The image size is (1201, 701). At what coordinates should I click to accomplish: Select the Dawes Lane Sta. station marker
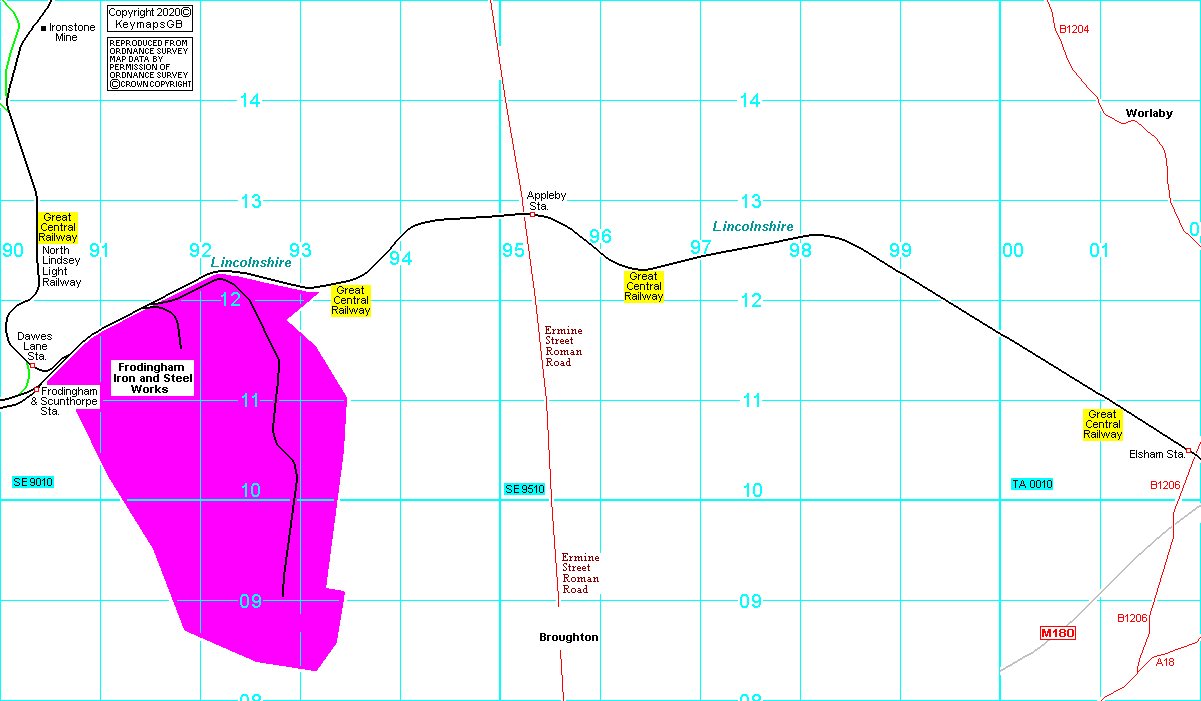[32, 366]
